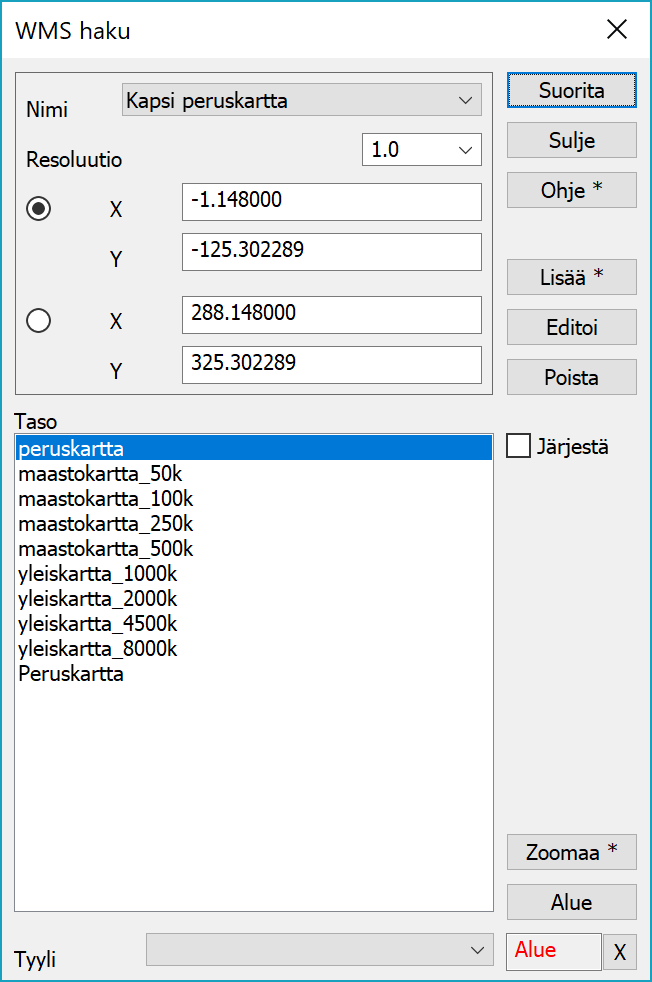Screen dimensions: 652x982
Task: Open the Nimi dropdown Kapsi peruskartta
Action: 301,100
